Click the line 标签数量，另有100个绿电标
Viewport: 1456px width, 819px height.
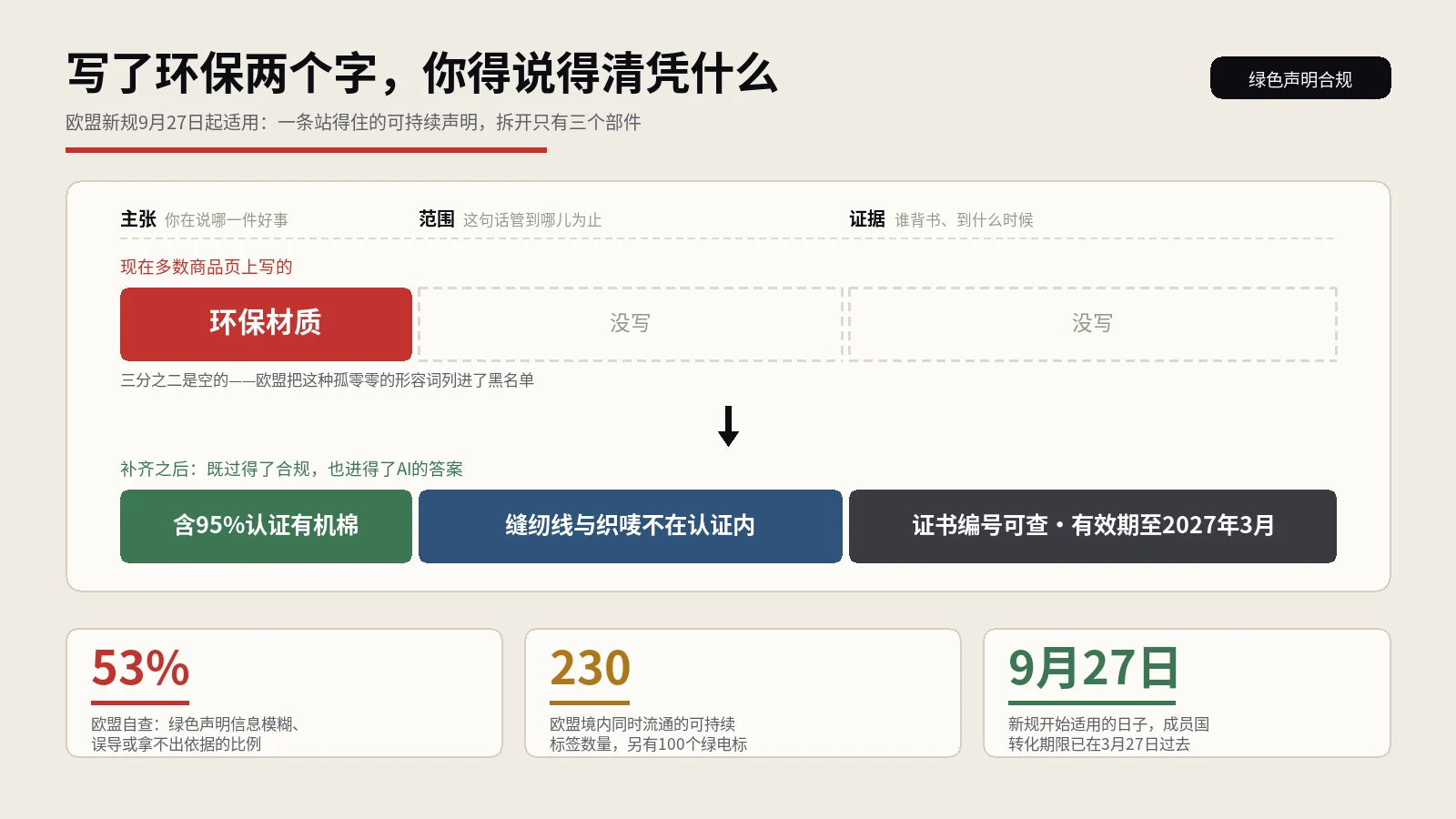coord(649,744)
